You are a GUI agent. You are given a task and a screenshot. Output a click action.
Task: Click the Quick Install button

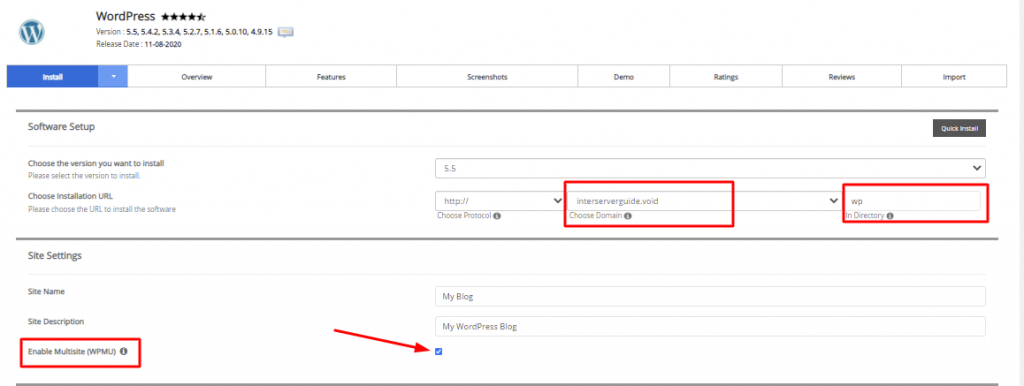pos(959,128)
